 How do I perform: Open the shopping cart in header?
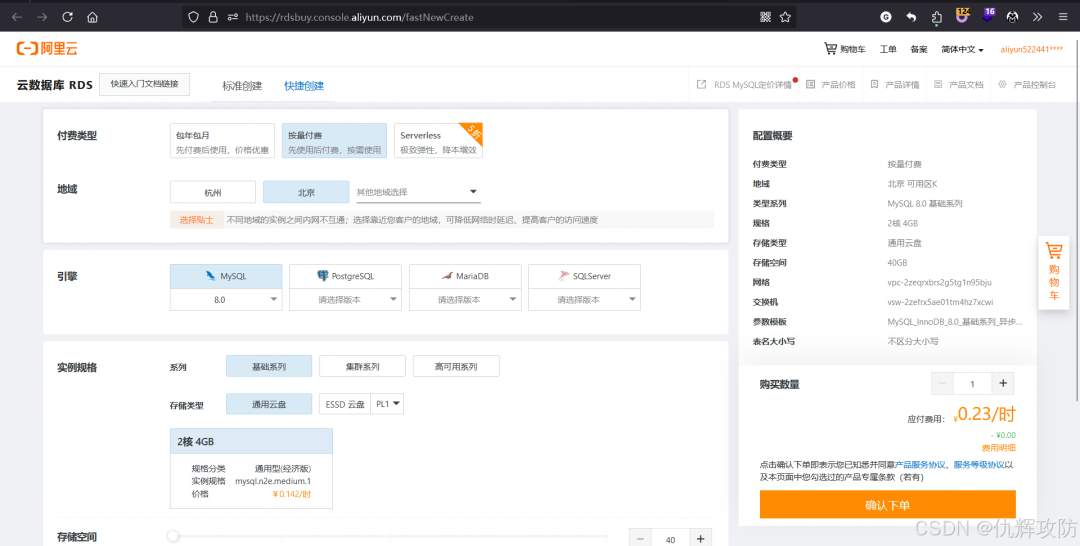pyautogui.click(x=844, y=49)
